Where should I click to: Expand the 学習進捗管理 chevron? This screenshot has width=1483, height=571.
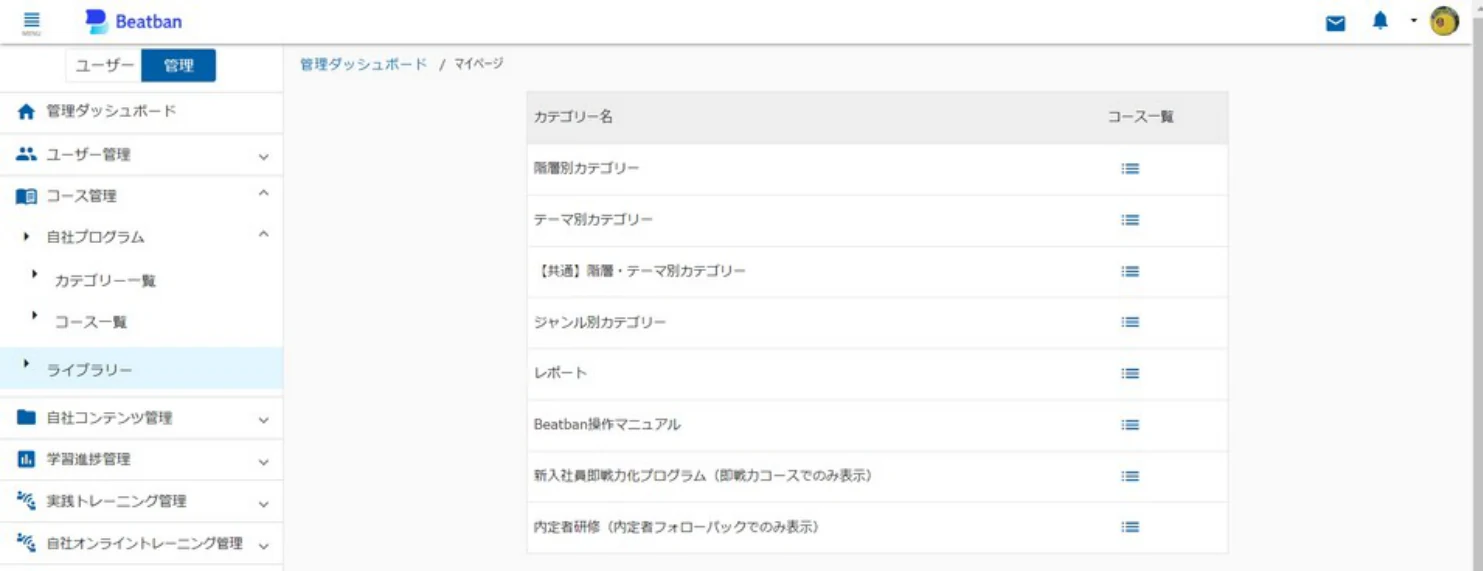[x=263, y=463]
